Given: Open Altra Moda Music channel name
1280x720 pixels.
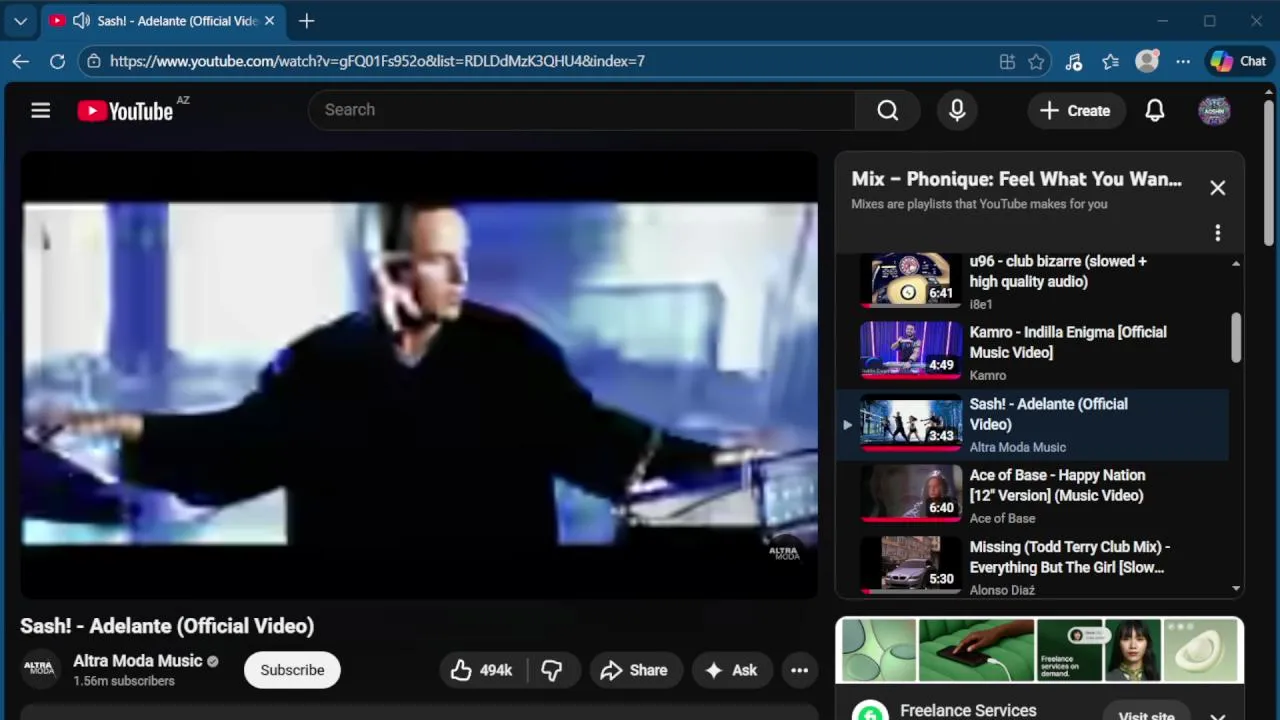Looking at the screenshot, I should click(138, 660).
